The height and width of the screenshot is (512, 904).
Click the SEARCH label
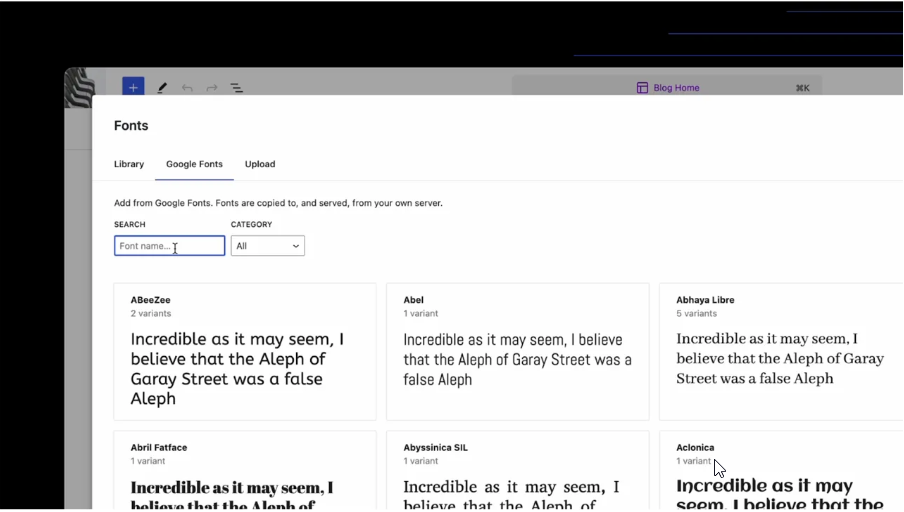coord(130,224)
